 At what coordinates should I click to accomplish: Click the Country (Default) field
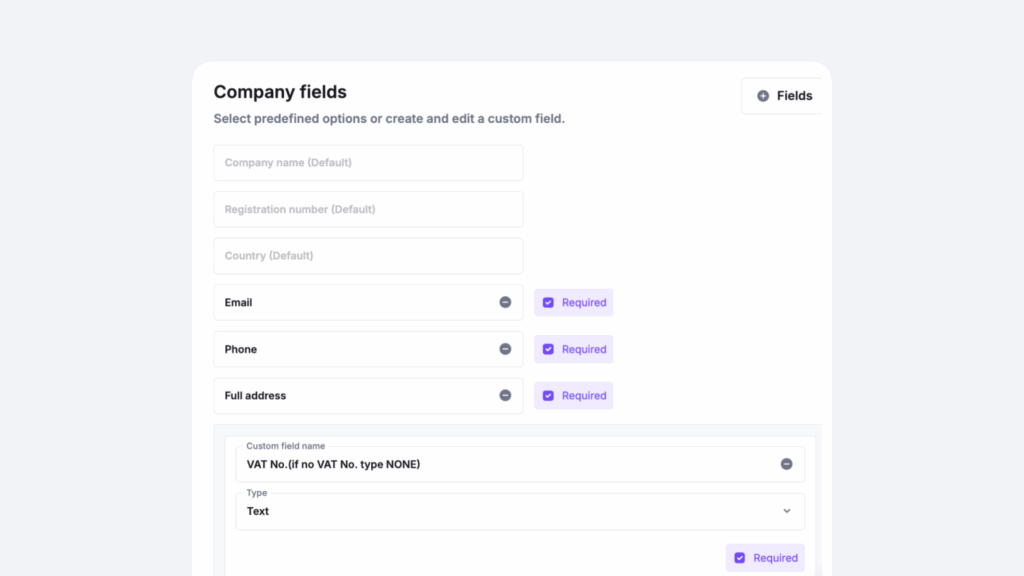pos(368,256)
